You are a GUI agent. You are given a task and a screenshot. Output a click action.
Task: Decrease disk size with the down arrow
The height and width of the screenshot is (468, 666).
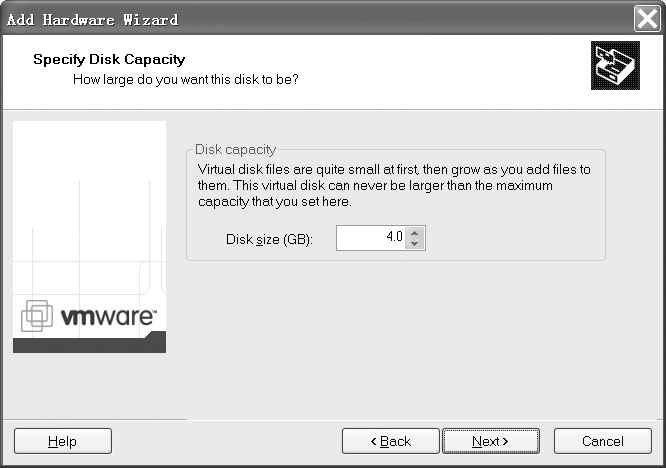(x=416, y=243)
